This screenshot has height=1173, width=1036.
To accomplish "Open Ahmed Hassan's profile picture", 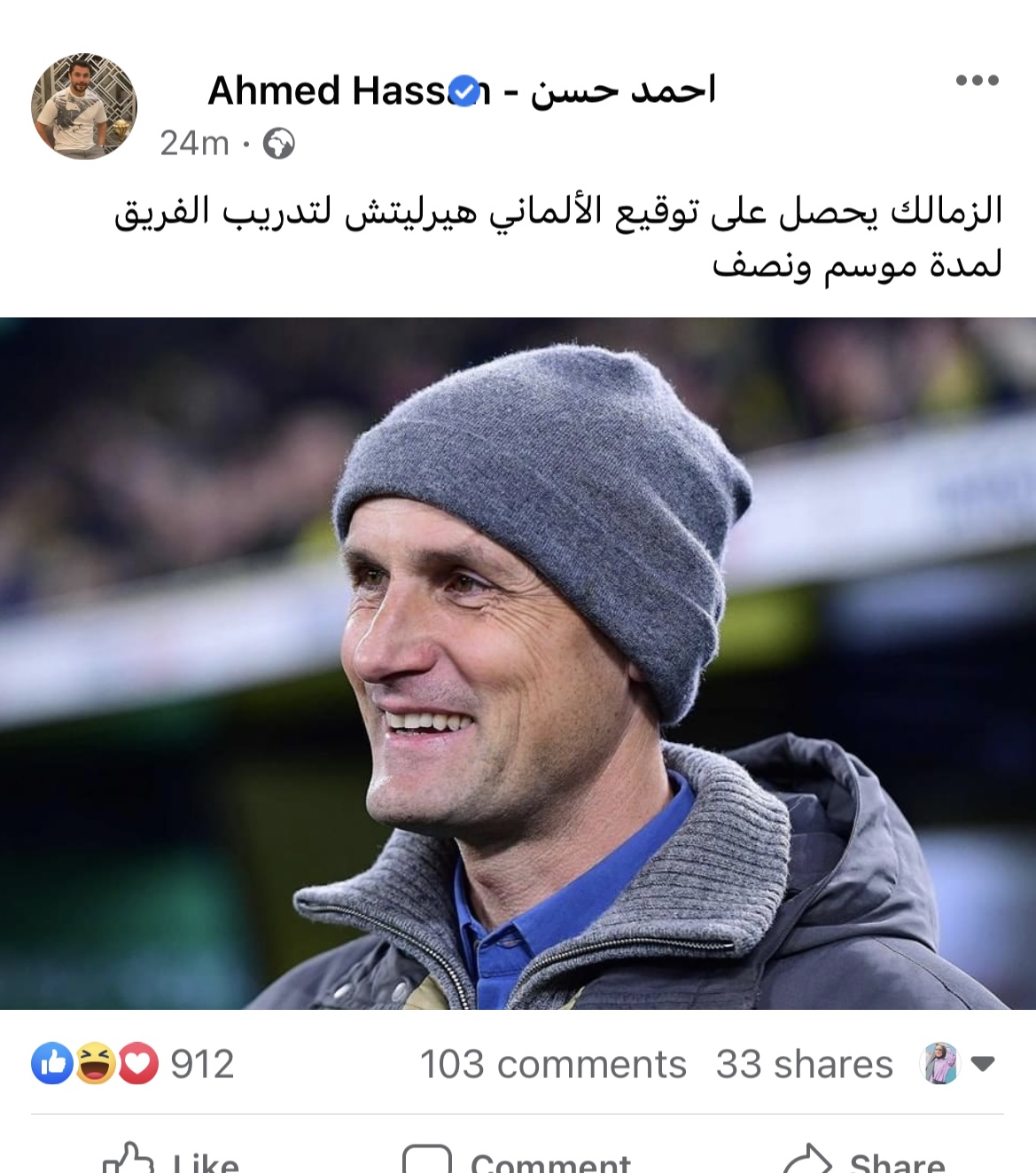I will point(84,106).
